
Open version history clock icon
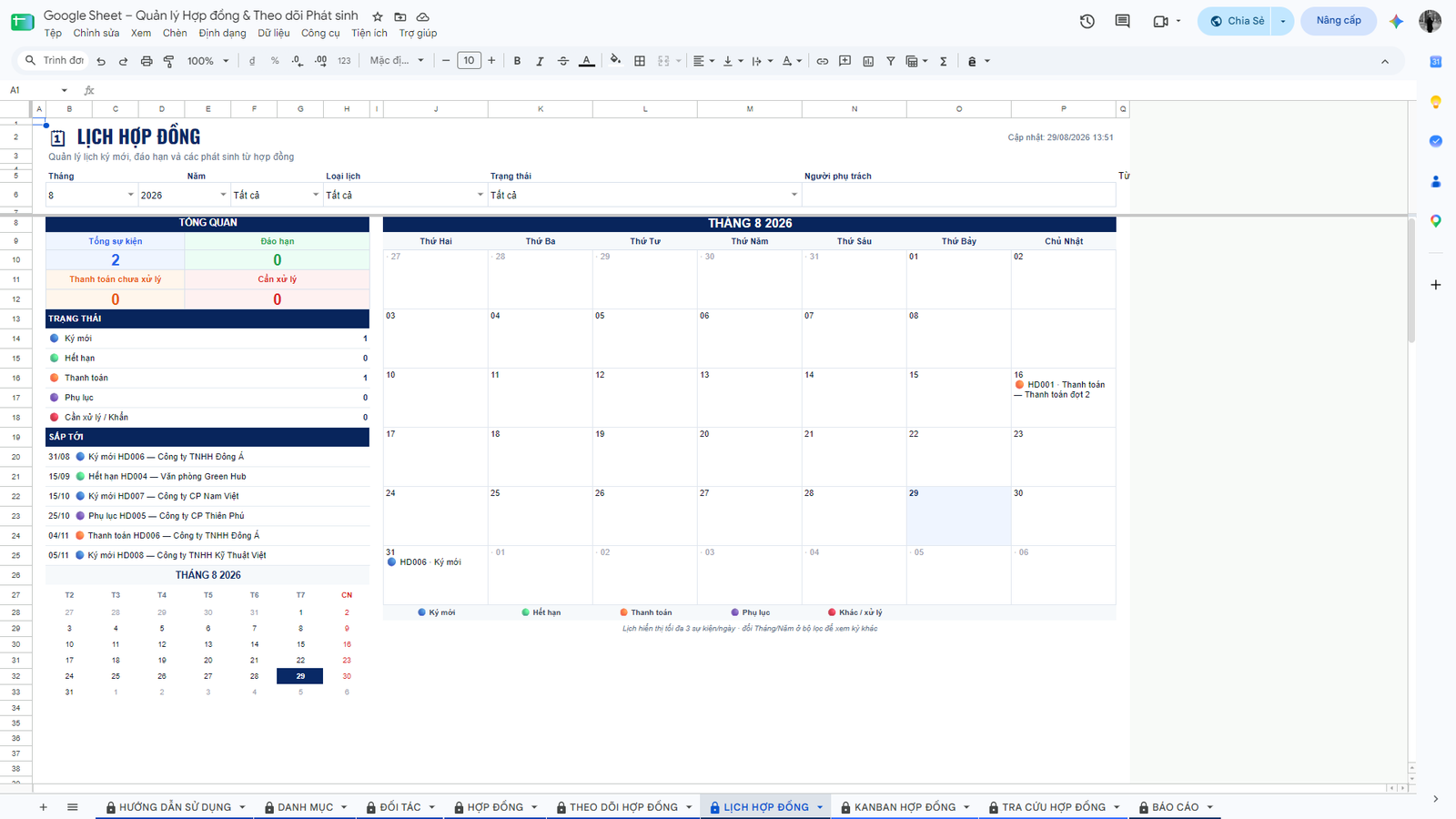pyautogui.click(x=1087, y=21)
